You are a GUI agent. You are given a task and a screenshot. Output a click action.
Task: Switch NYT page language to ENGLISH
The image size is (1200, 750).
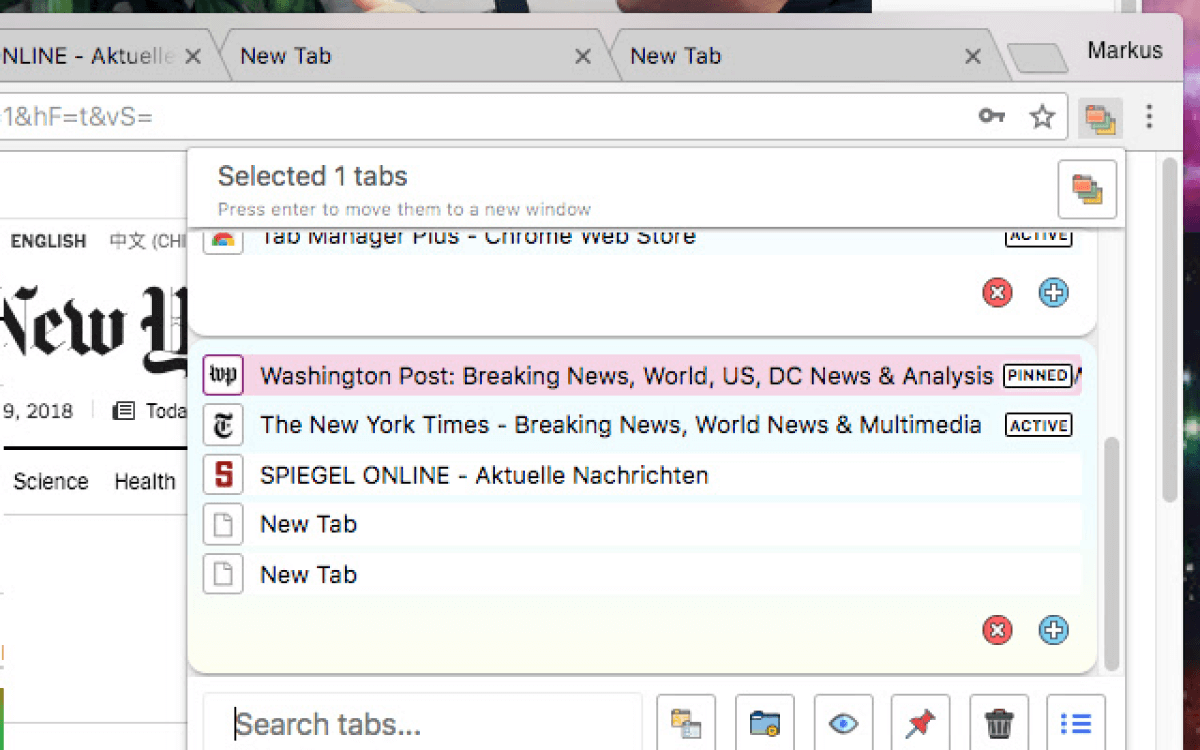48,241
